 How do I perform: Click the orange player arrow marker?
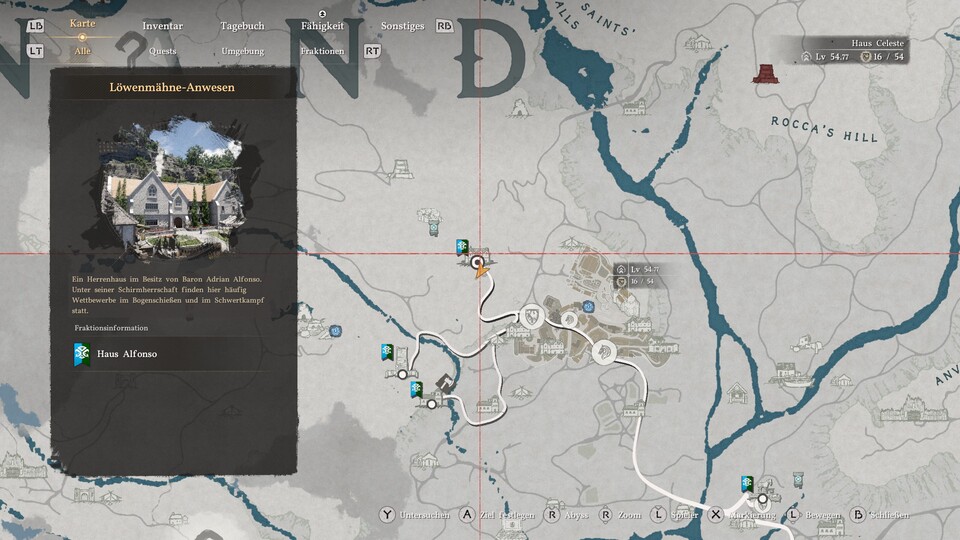click(x=481, y=270)
